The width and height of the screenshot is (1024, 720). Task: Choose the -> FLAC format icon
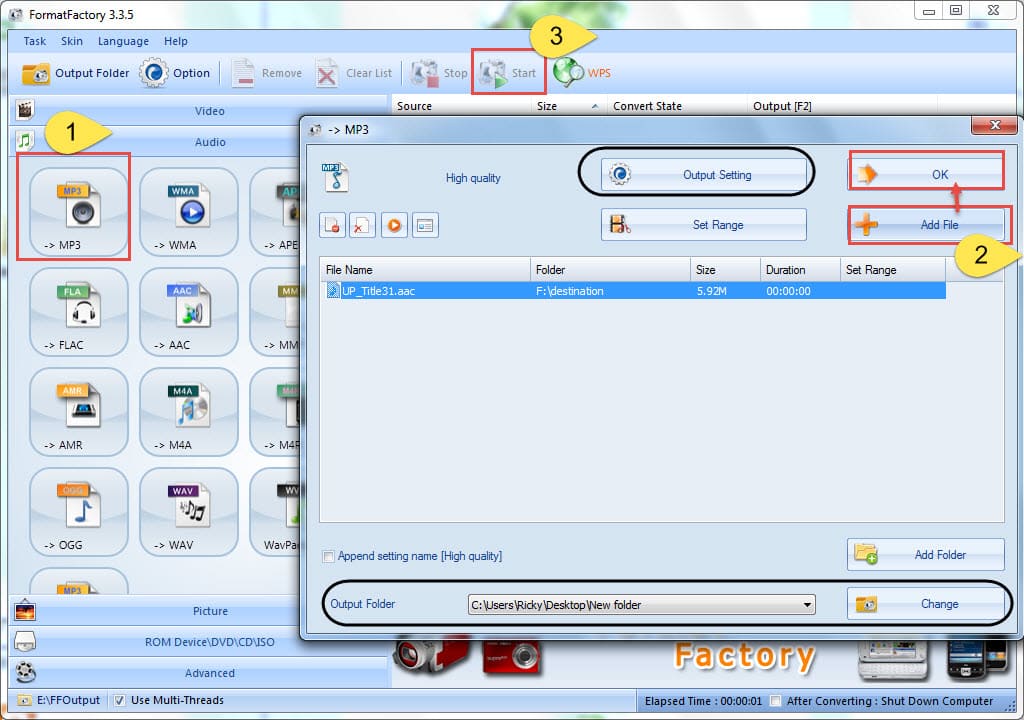click(78, 312)
